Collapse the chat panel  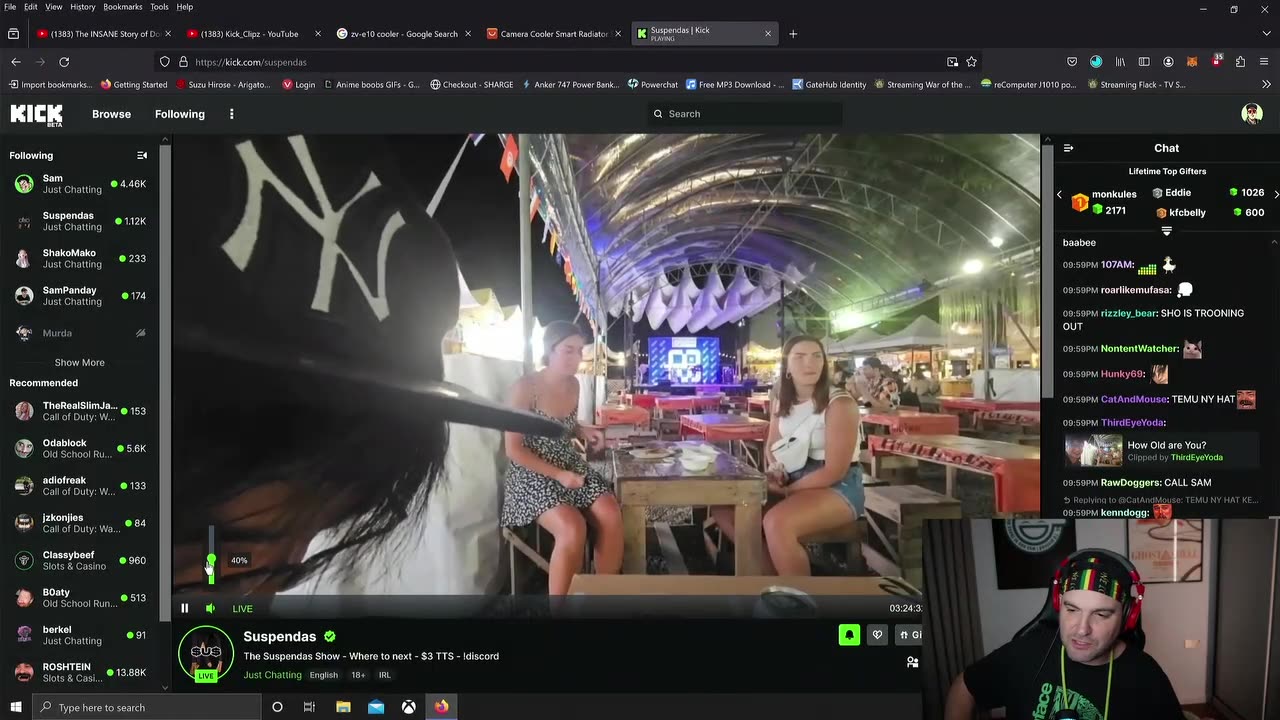coord(1068,148)
